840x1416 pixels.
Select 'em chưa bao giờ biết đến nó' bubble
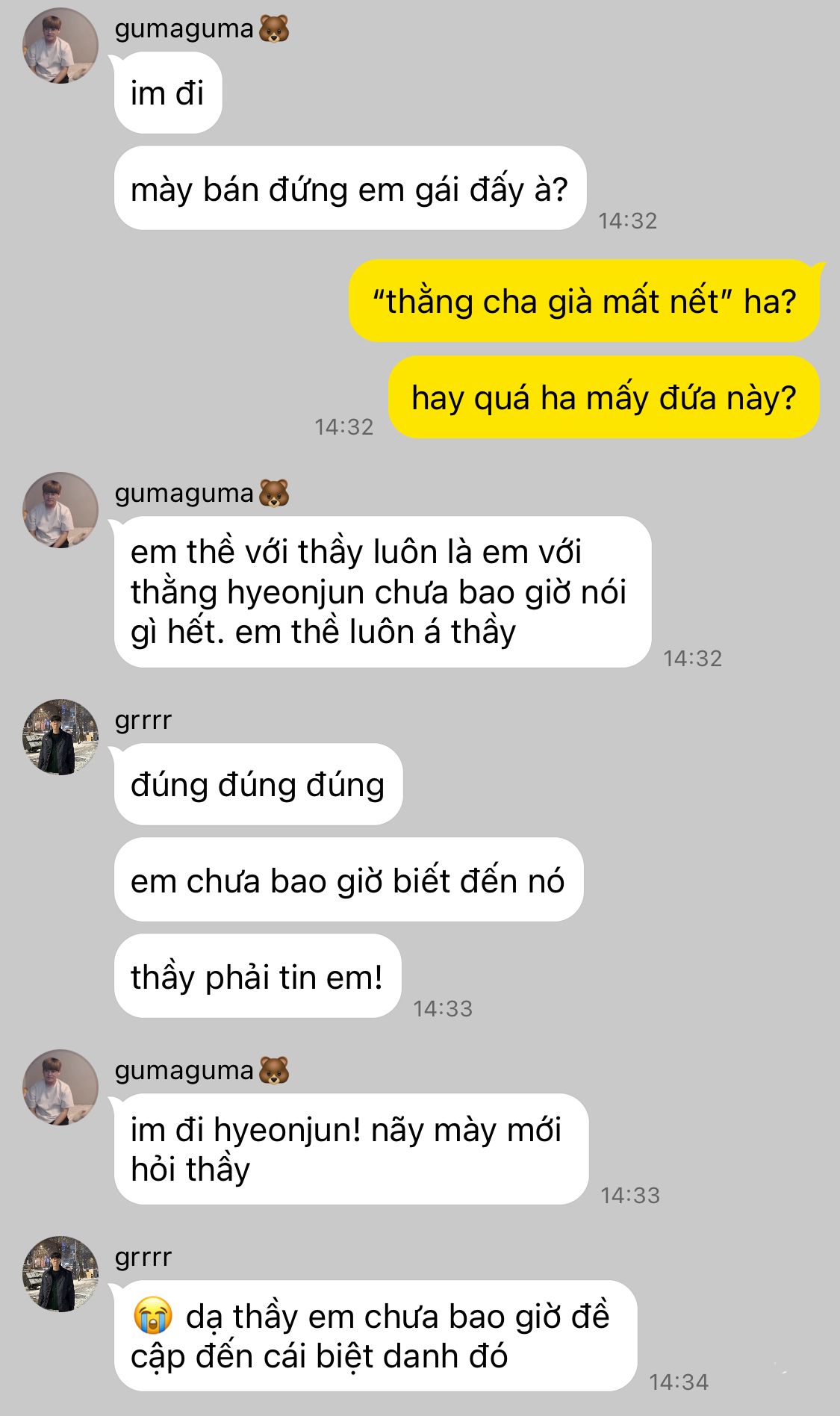coord(348,880)
